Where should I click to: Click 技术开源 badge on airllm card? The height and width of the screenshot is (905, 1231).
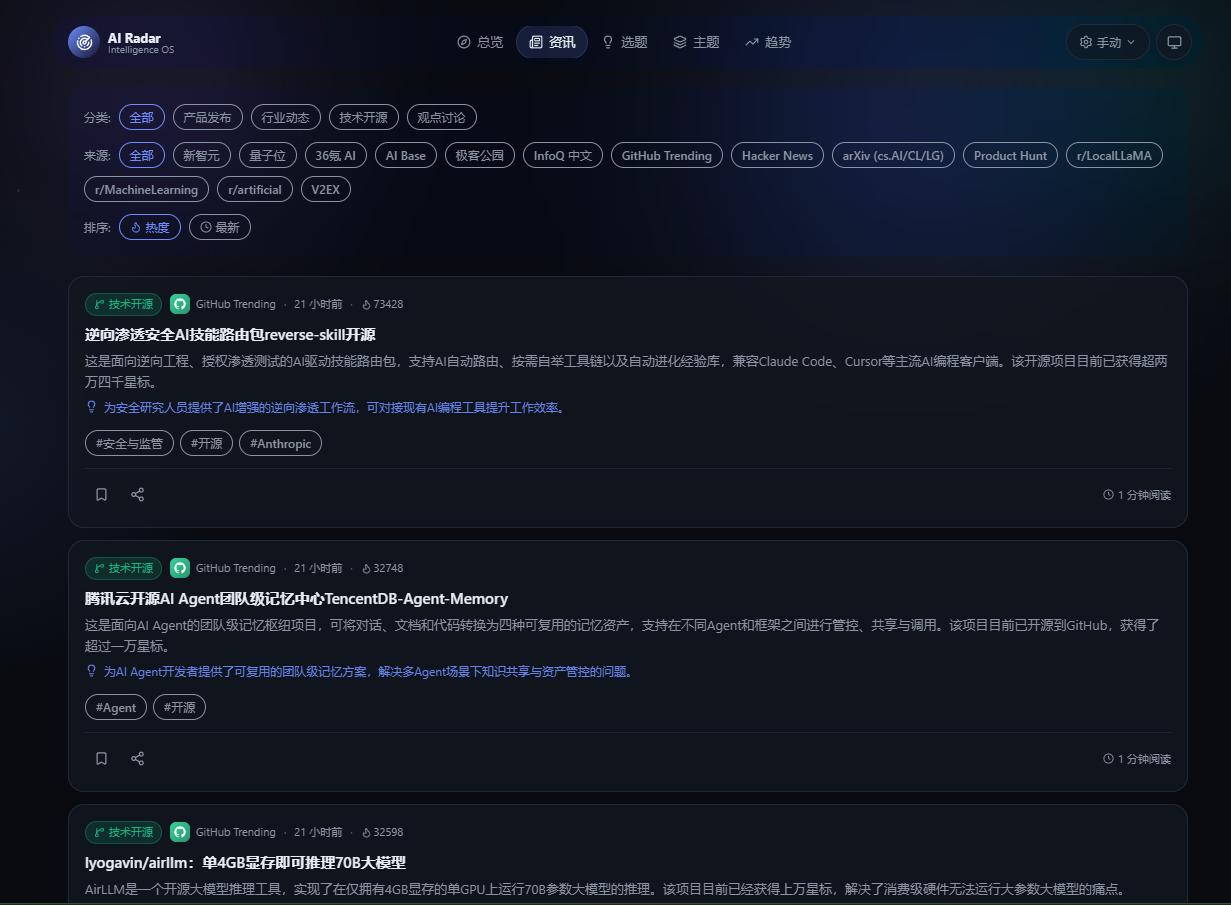123,832
